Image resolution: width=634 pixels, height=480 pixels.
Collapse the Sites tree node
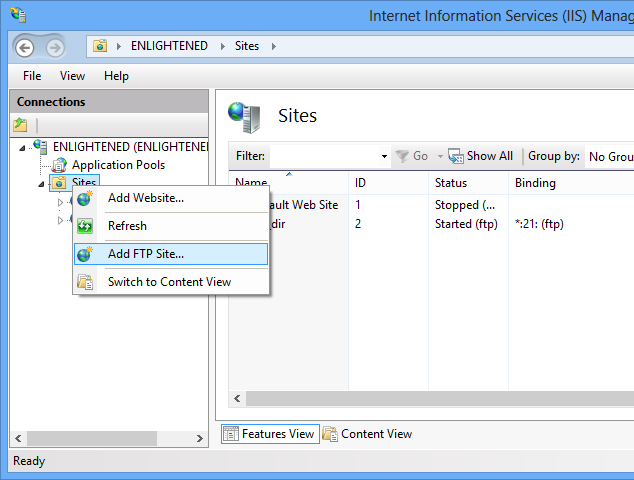[x=41, y=185]
